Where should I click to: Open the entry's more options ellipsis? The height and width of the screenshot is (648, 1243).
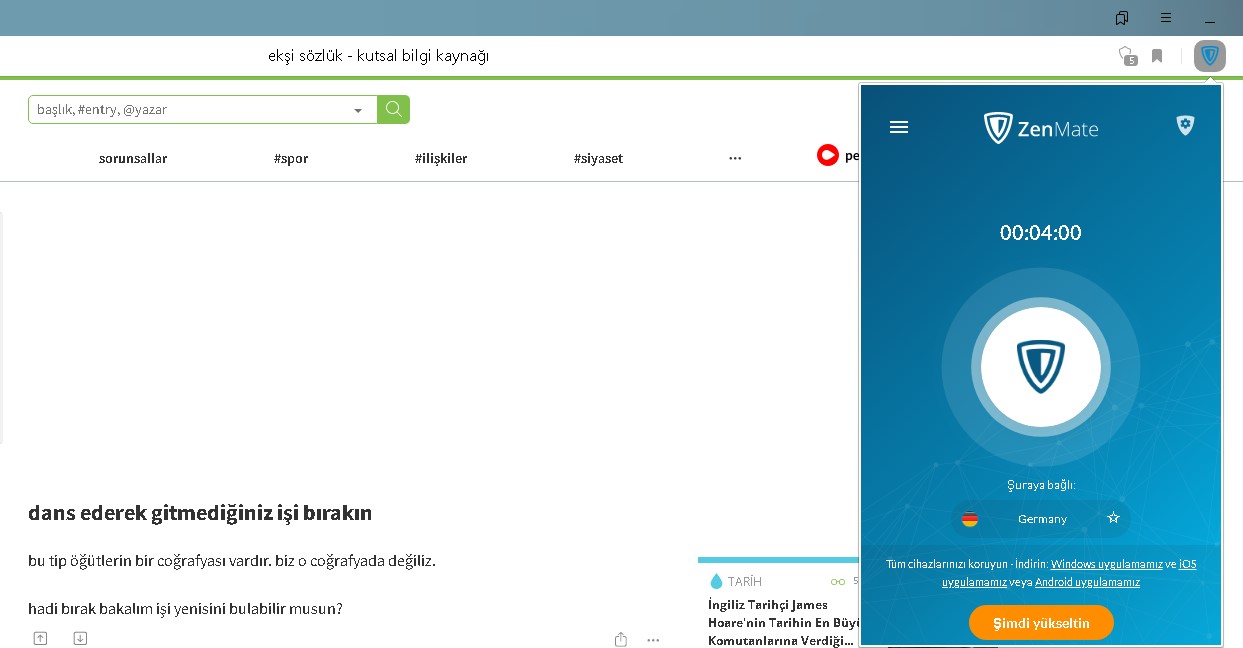tap(653, 639)
